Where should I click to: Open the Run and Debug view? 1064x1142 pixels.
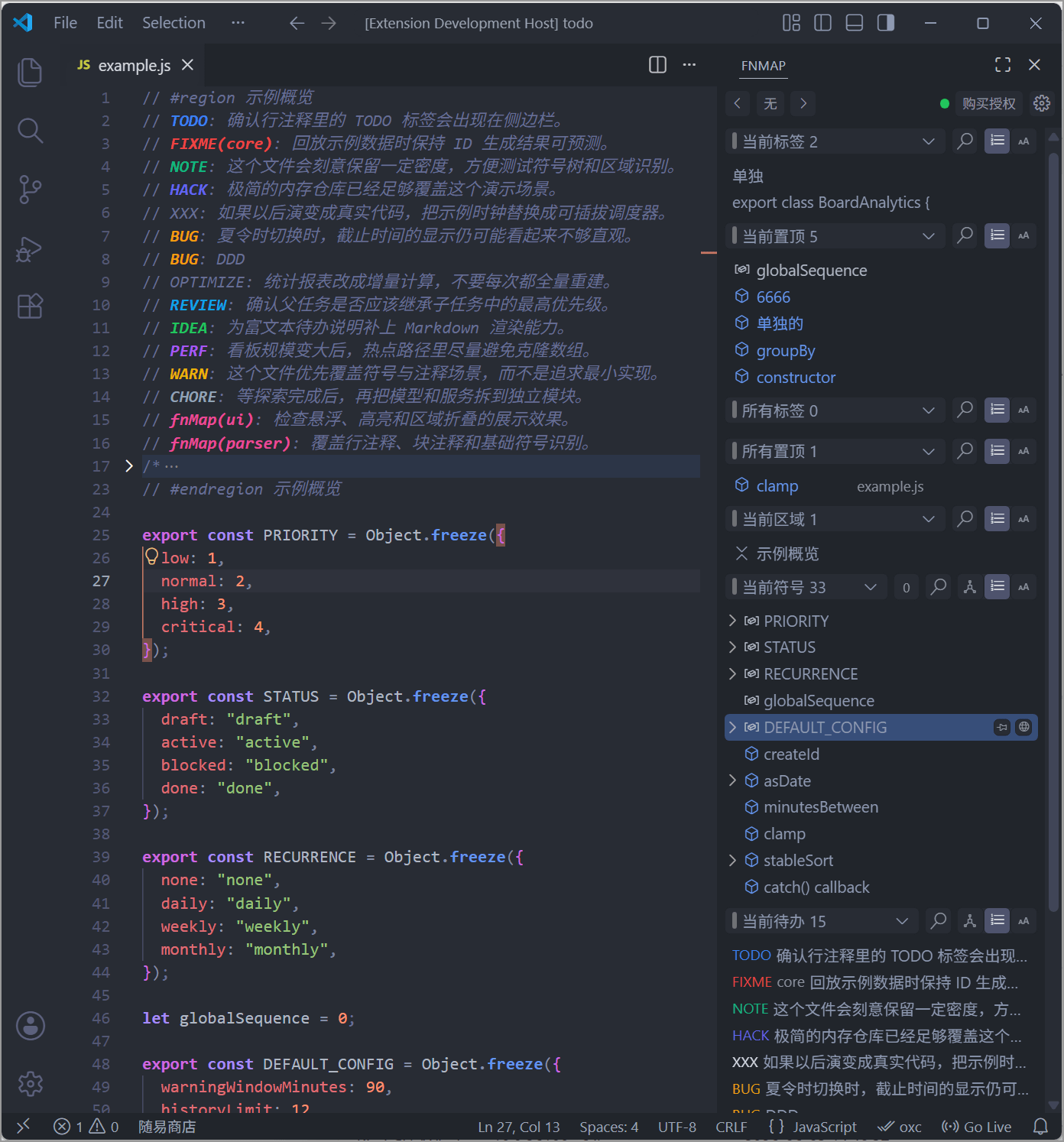[30, 248]
